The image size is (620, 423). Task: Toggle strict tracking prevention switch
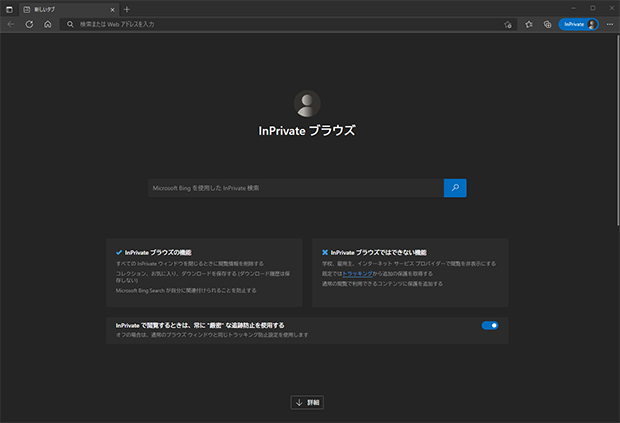(x=490, y=325)
